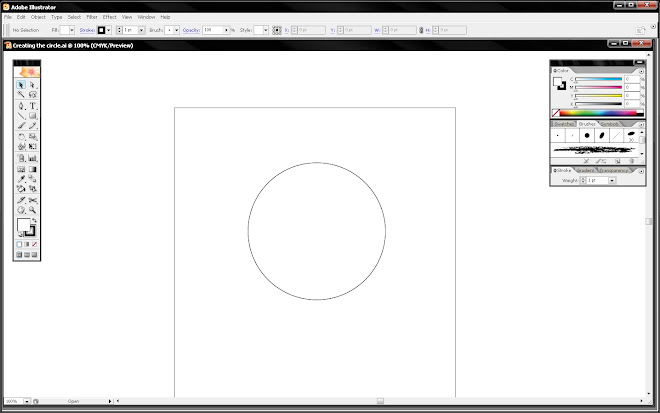Select the Warp tool
Viewport: 660px width, 413px height.
point(21,147)
